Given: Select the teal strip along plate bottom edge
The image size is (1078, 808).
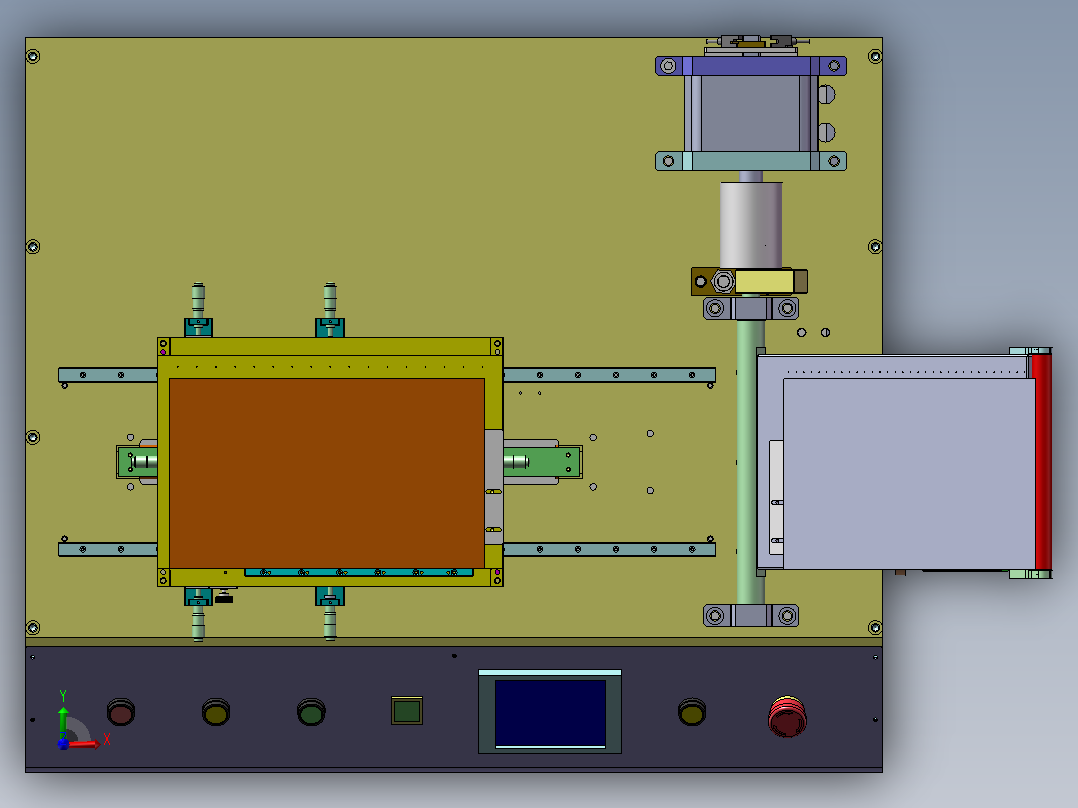Looking at the screenshot, I should 359,572.
